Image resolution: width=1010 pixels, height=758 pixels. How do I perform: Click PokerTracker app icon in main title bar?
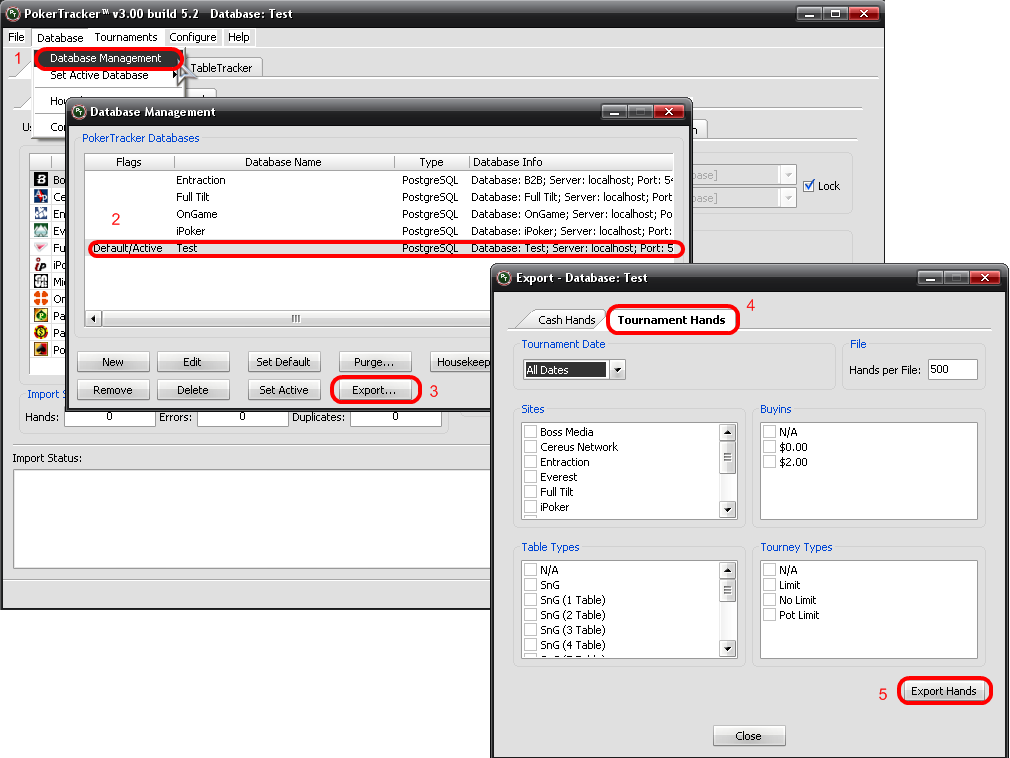(13, 14)
